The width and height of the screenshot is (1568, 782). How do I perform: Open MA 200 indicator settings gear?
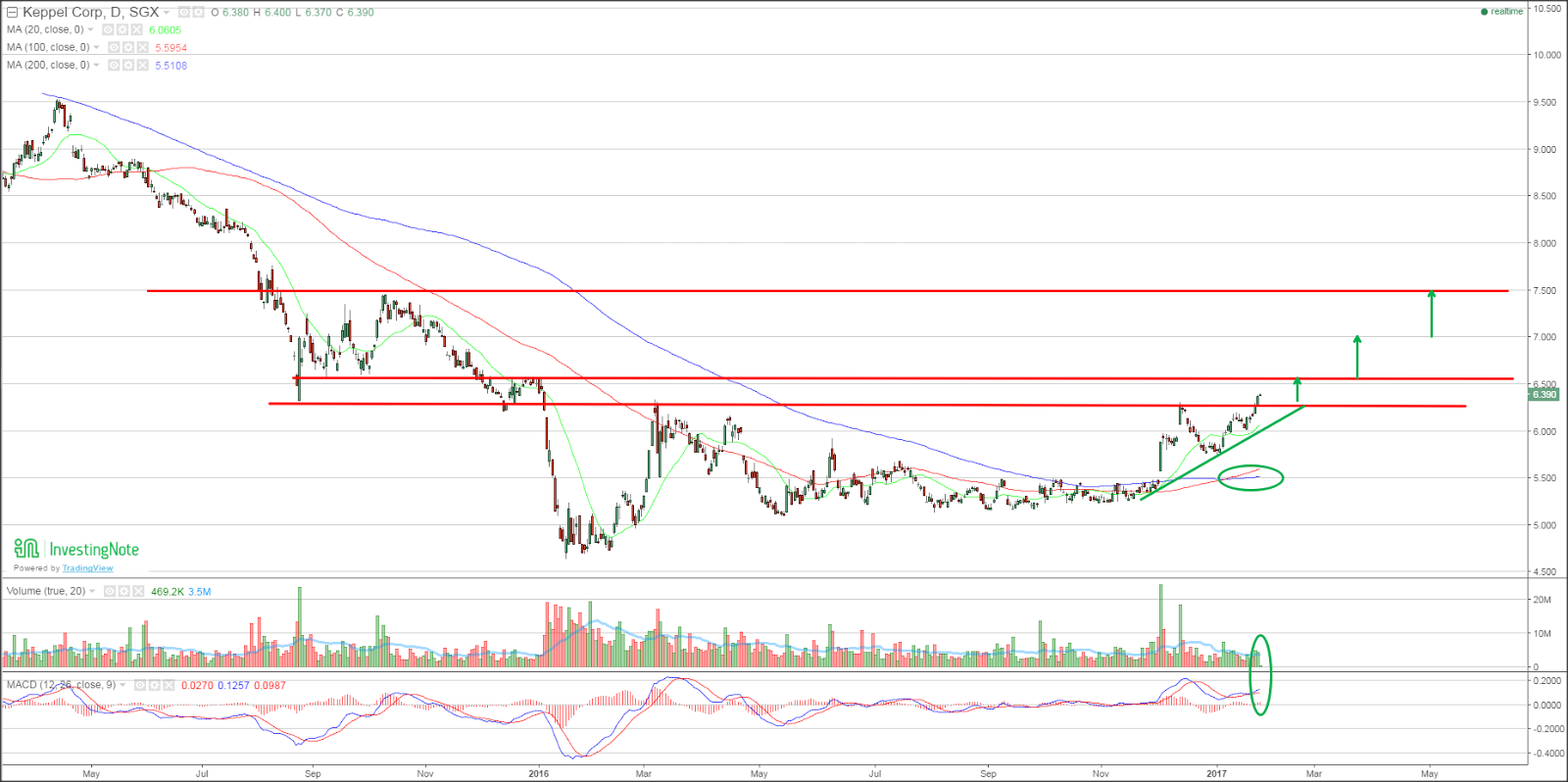(x=128, y=66)
